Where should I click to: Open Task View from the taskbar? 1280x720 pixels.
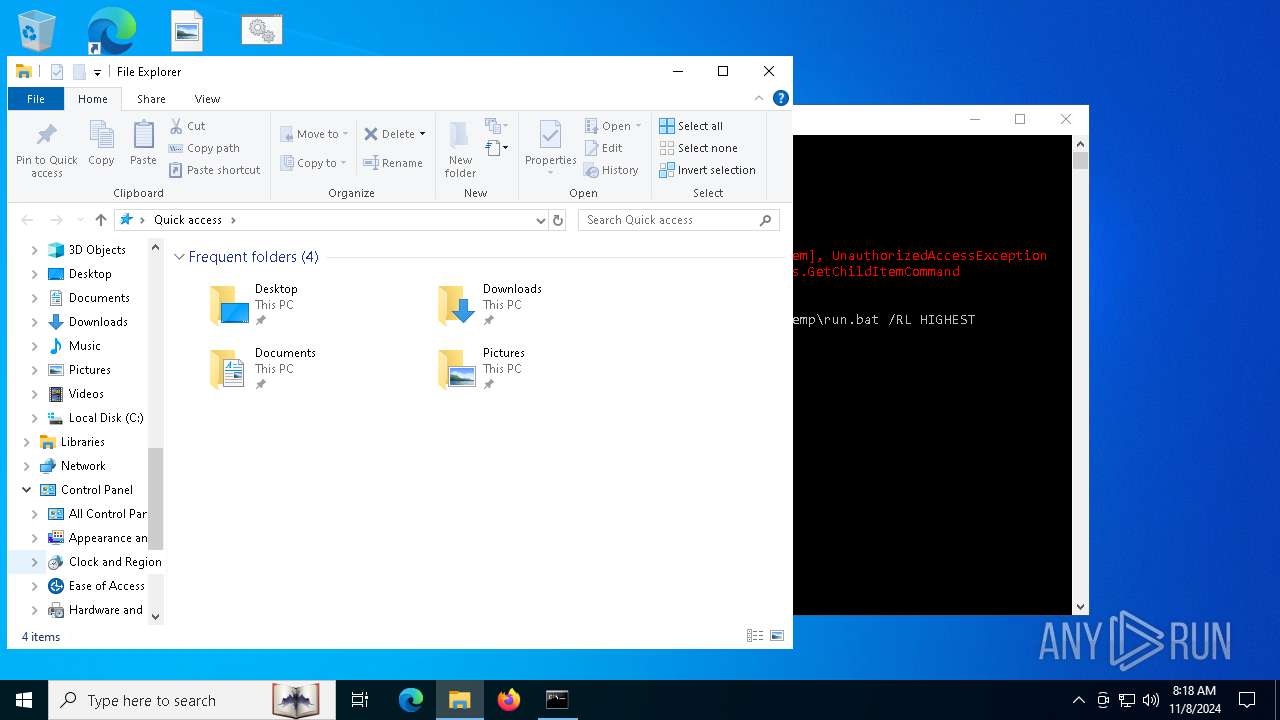(x=360, y=700)
